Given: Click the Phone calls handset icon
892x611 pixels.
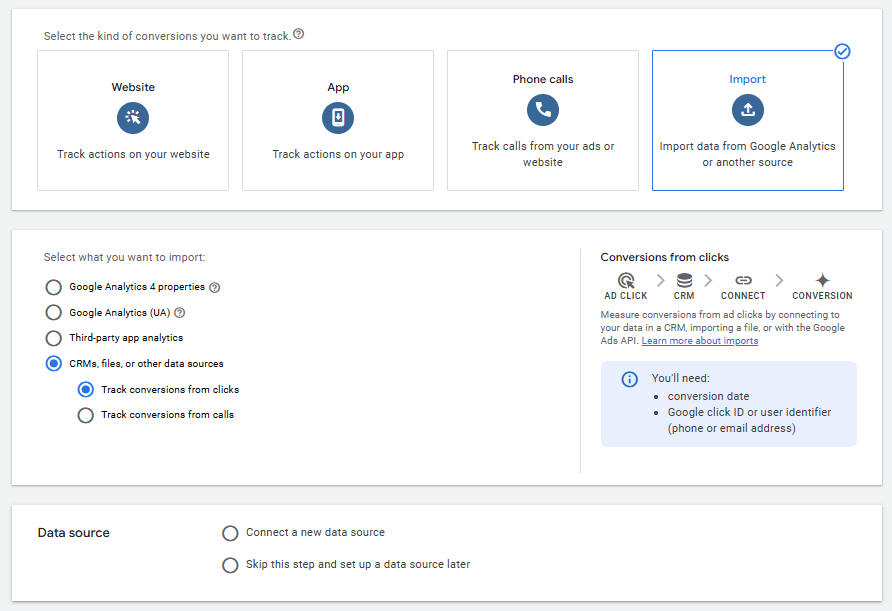Looking at the screenshot, I should [x=542, y=110].
